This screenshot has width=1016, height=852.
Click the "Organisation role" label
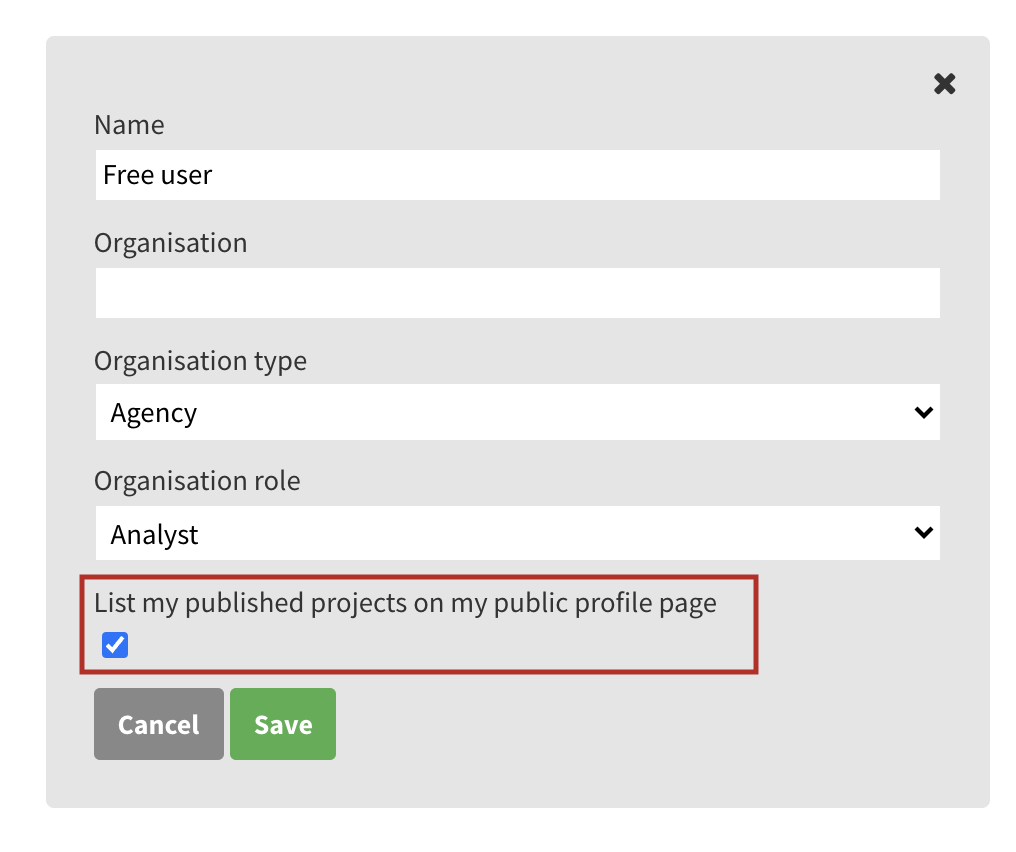point(197,481)
